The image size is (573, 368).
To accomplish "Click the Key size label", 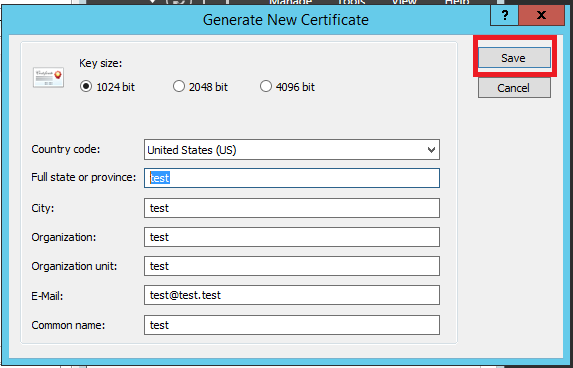I will point(100,63).
